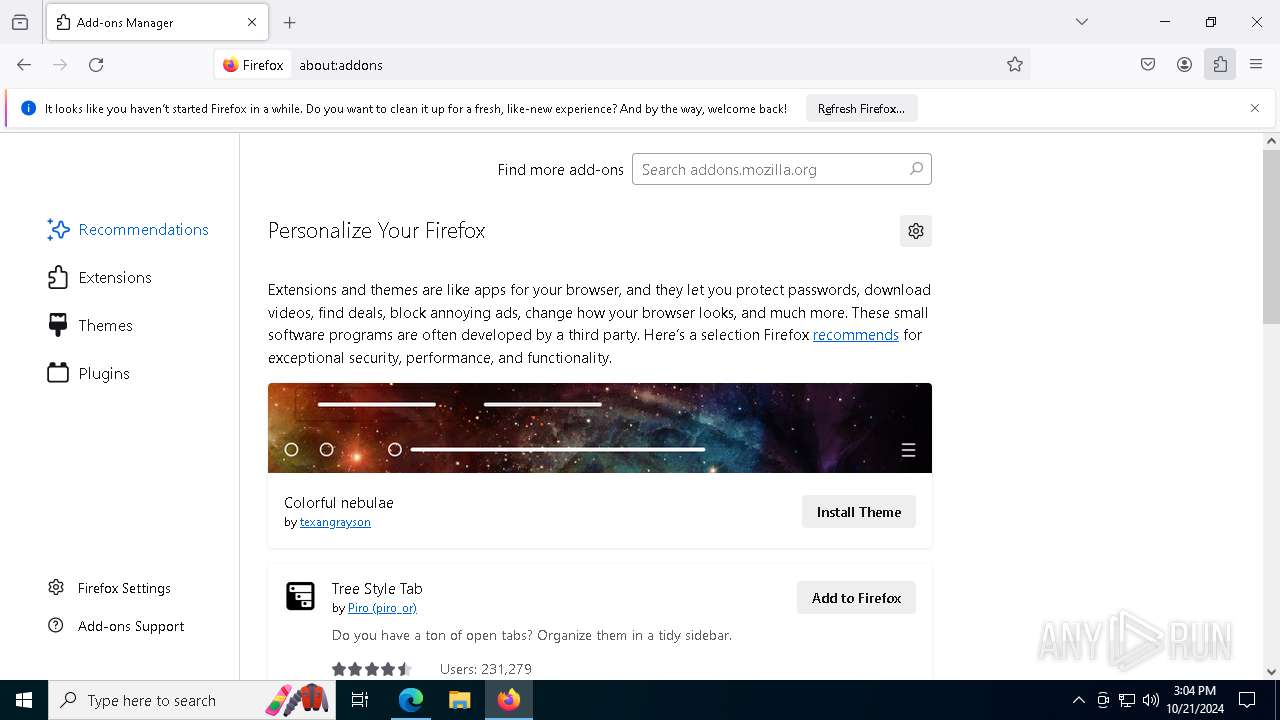The width and height of the screenshot is (1280, 720).
Task: Dismiss the refresh notification bar
Action: tap(1255, 108)
